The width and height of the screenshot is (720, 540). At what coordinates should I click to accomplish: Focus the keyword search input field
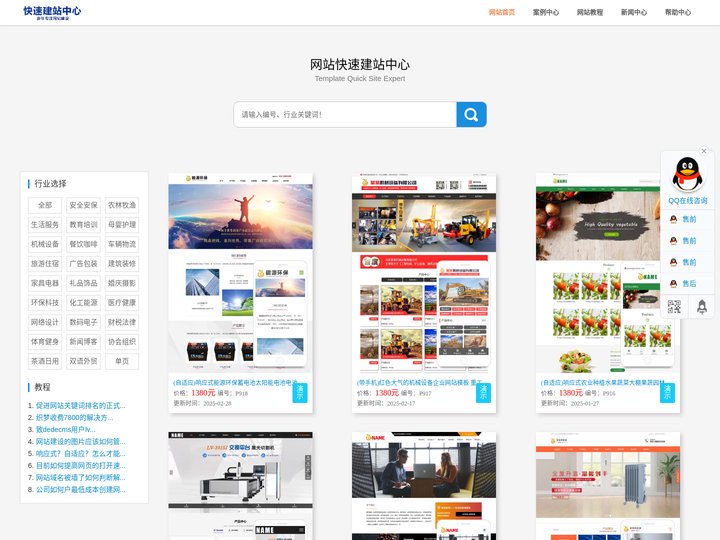[x=345, y=114]
